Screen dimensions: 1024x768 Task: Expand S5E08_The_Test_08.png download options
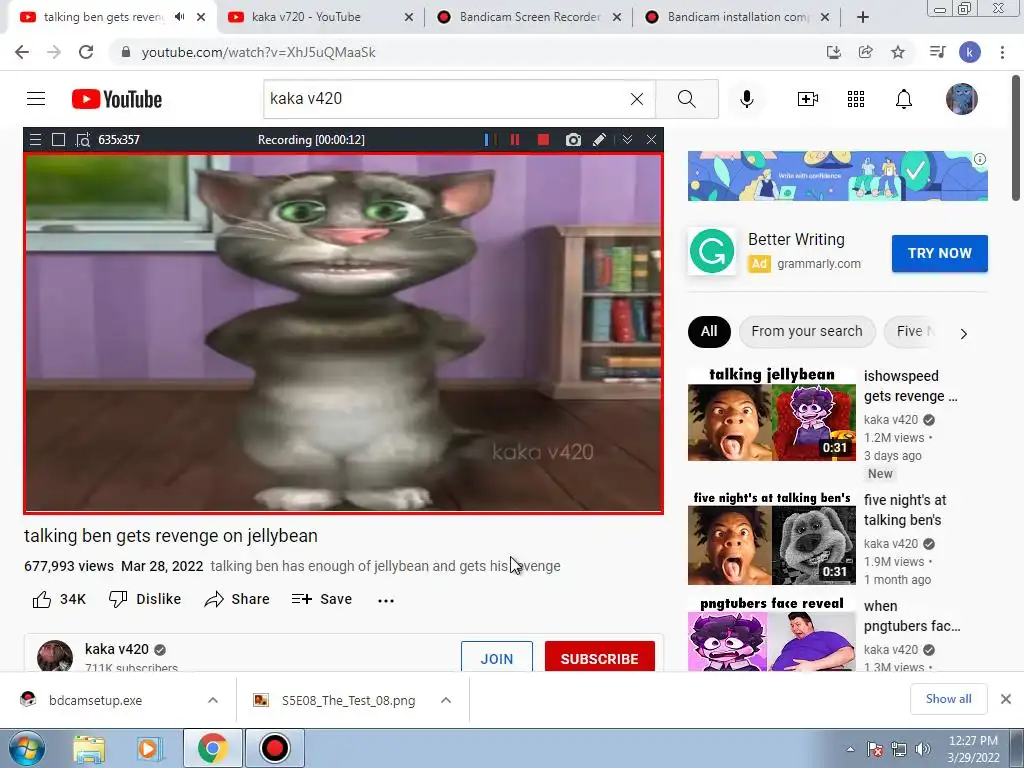pyautogui.click(x=446, y=700)
